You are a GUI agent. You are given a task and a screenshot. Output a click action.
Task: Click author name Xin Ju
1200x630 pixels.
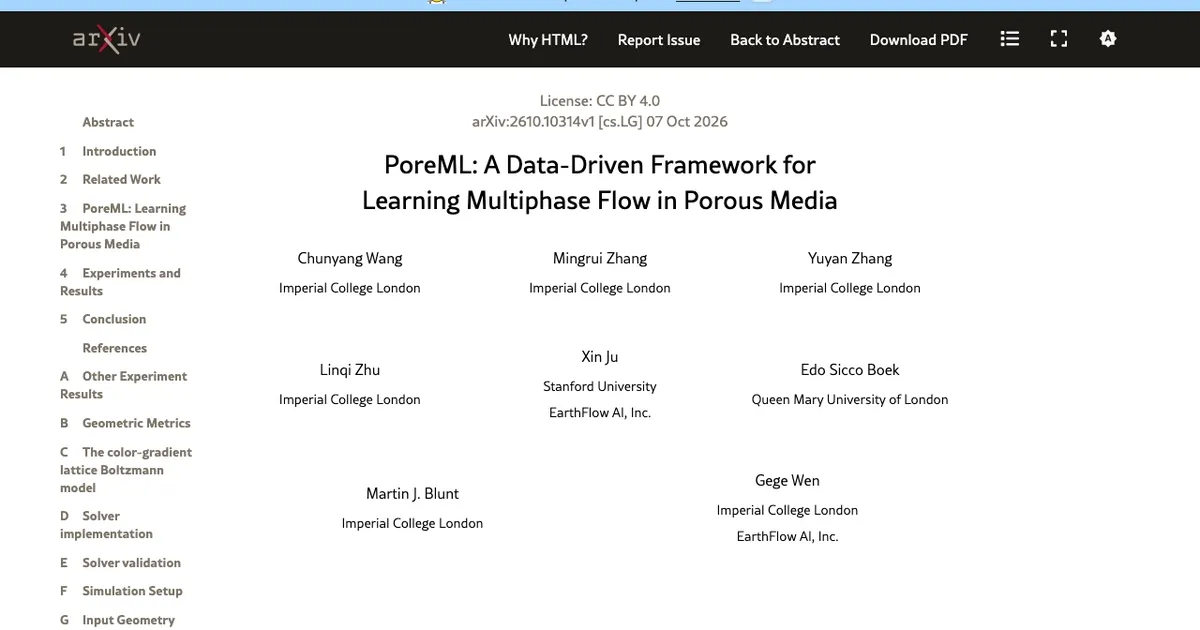coord(600,357)
